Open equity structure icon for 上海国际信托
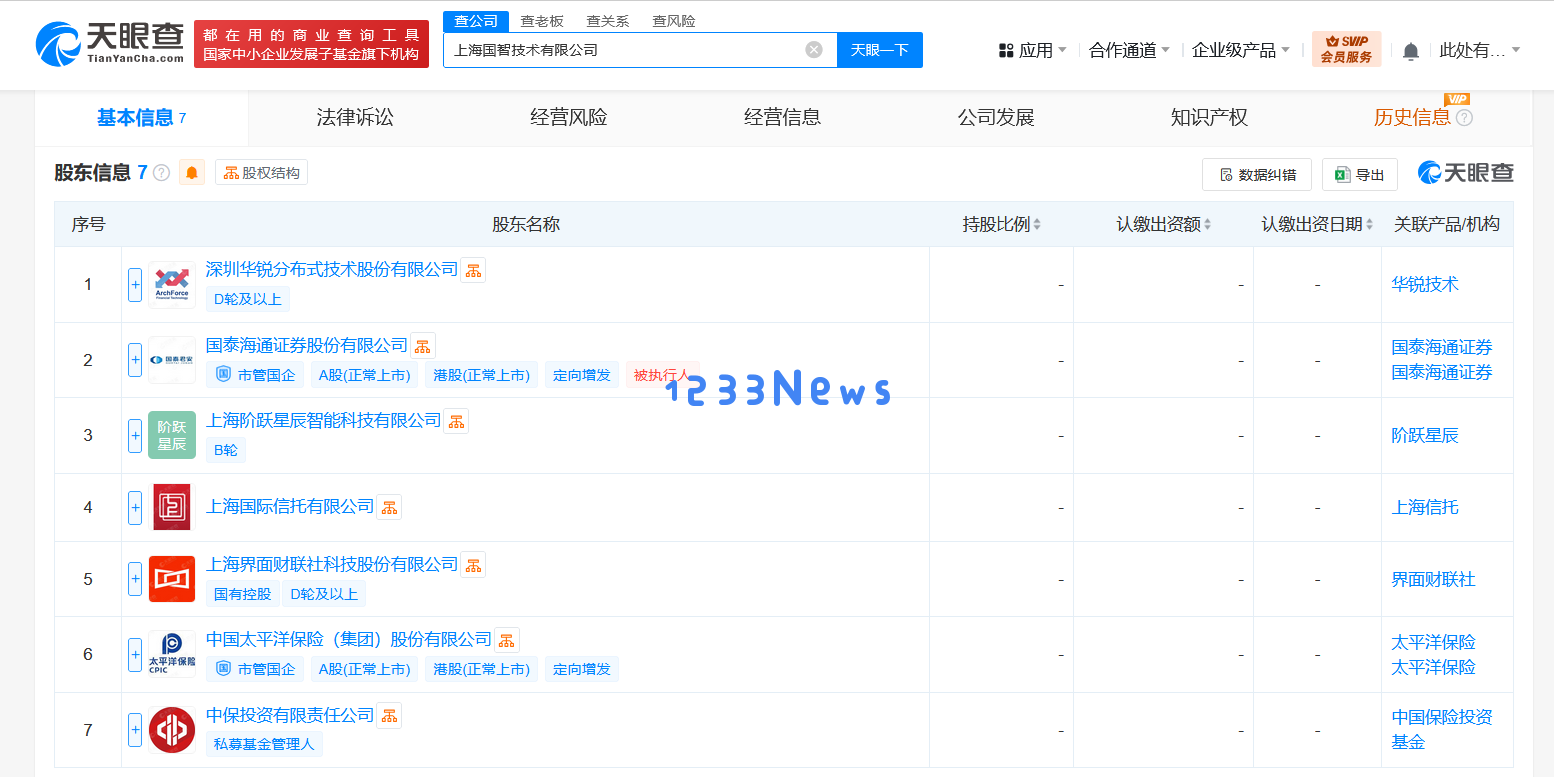The width and height of the screenshot is (1554, 777). [x=389, y=507]
